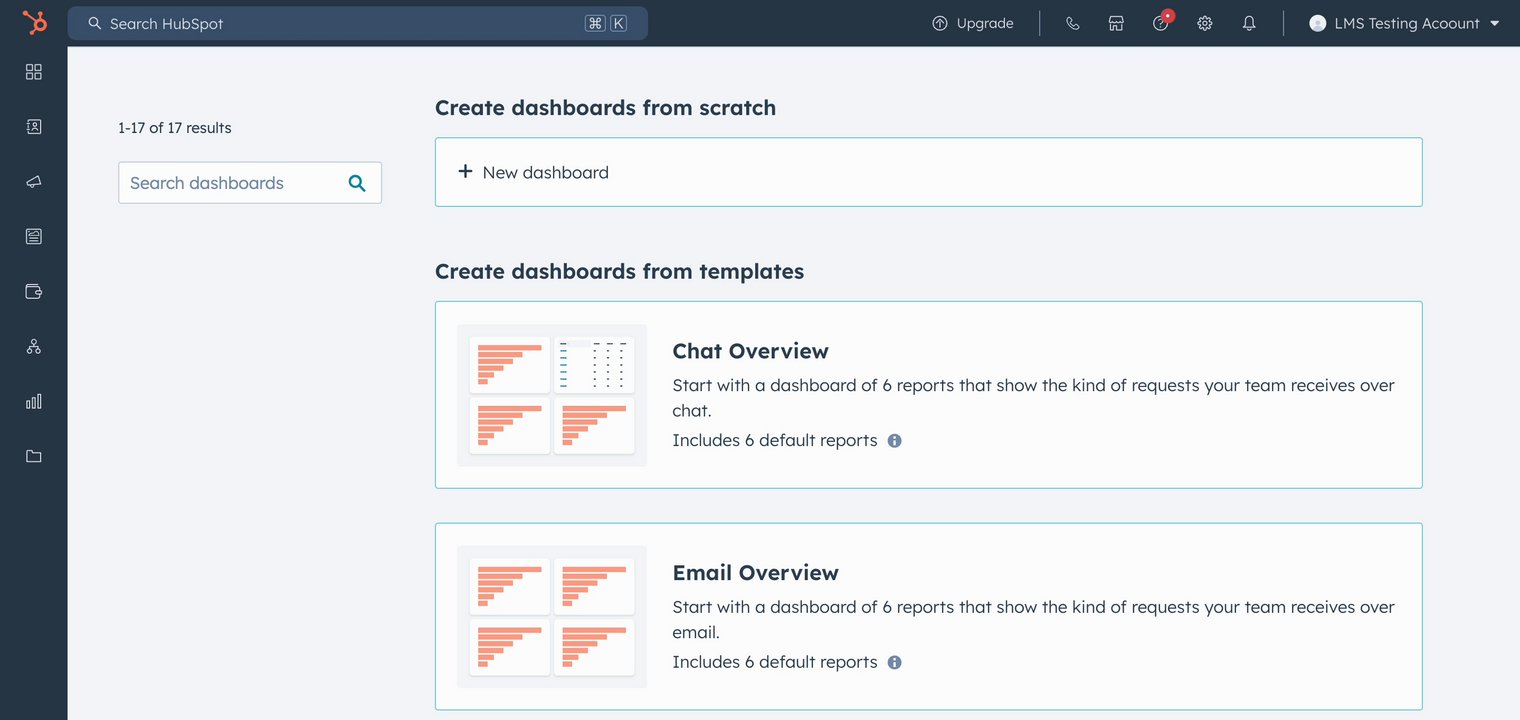Click the Upgrade button
1520x720 pixels.
(973, 23)
